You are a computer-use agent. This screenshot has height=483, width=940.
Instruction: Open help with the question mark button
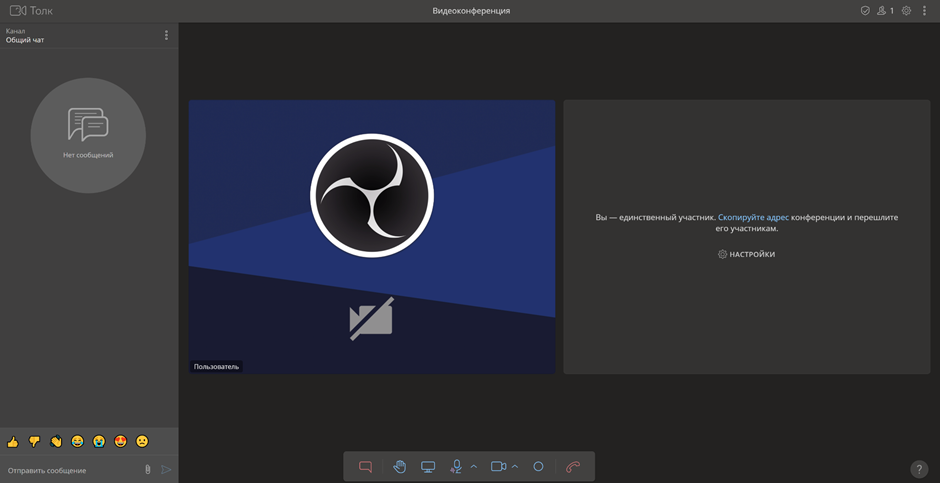tap(919, 469)
